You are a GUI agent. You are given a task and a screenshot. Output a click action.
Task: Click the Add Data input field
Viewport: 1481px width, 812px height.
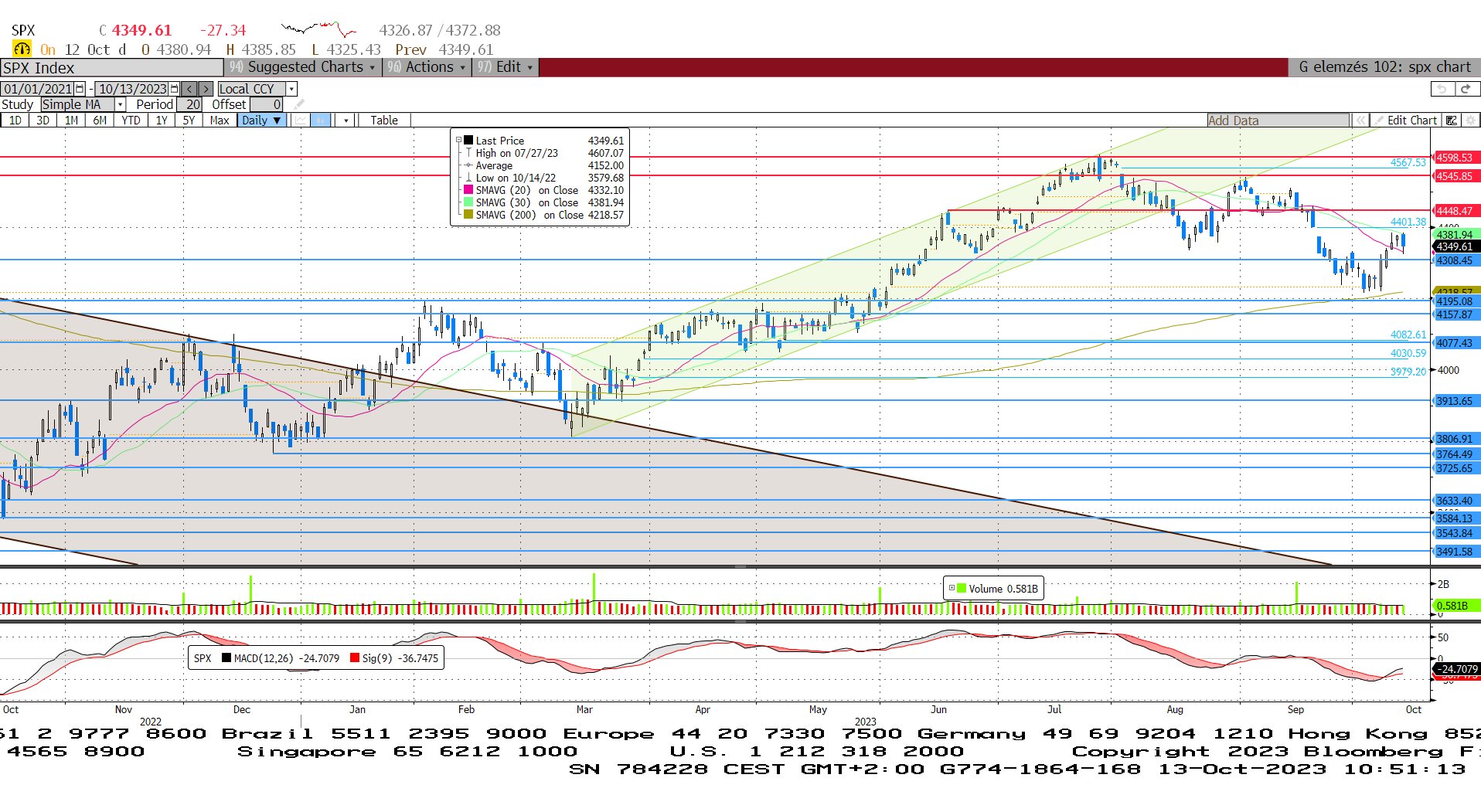coord(1278,120)
